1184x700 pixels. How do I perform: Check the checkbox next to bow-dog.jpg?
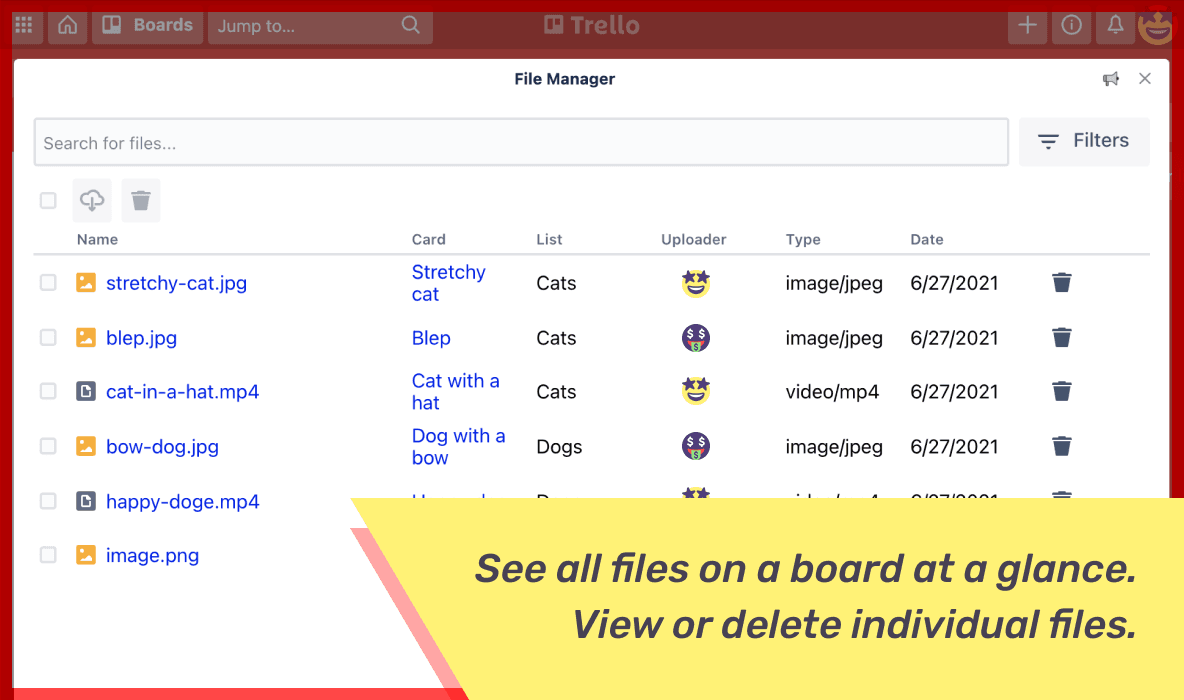click(47, 446)
